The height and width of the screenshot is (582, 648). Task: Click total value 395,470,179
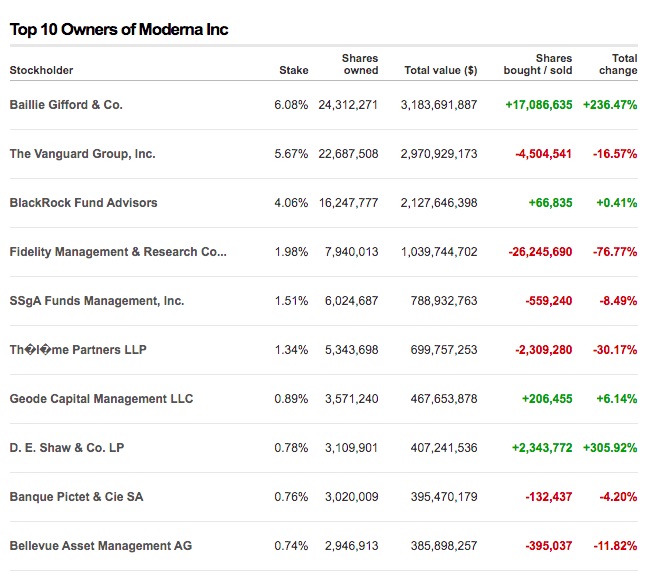(x=444, y=496)
